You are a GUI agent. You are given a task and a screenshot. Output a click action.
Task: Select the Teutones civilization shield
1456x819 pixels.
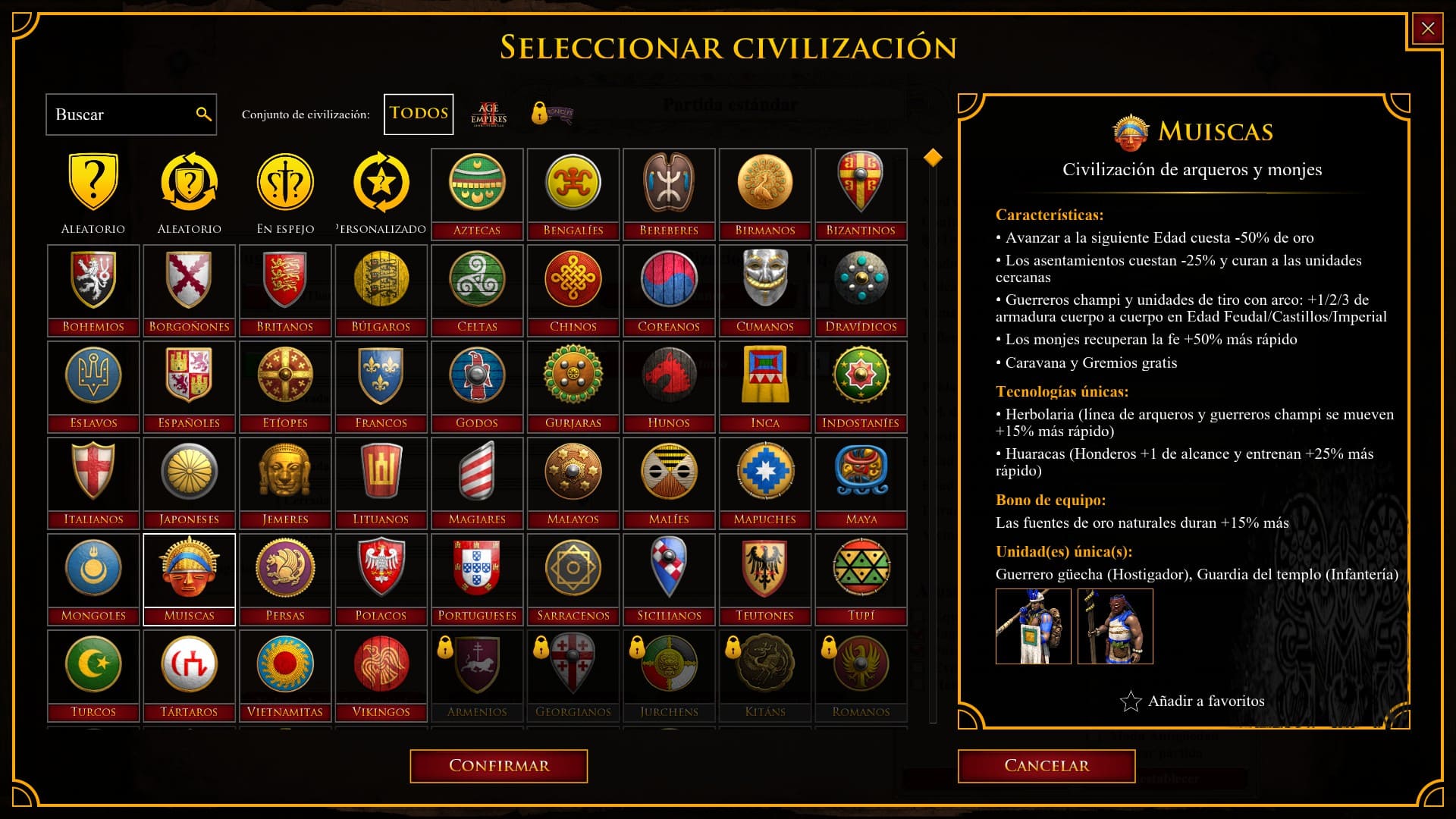pyautogui.click(x=764, y=579)
